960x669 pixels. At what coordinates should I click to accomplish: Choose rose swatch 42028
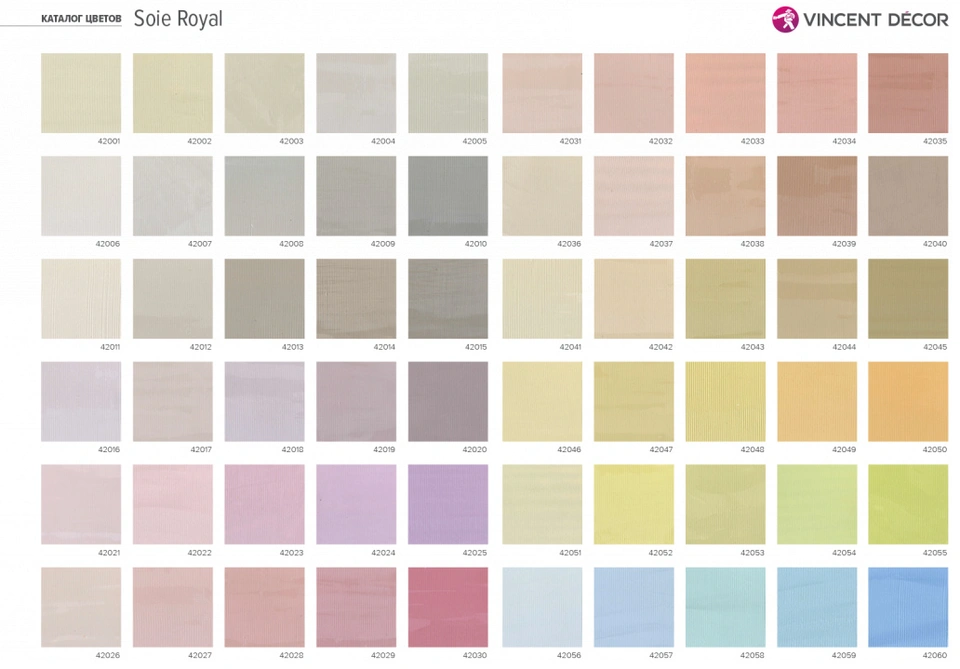tap(264, 607)
